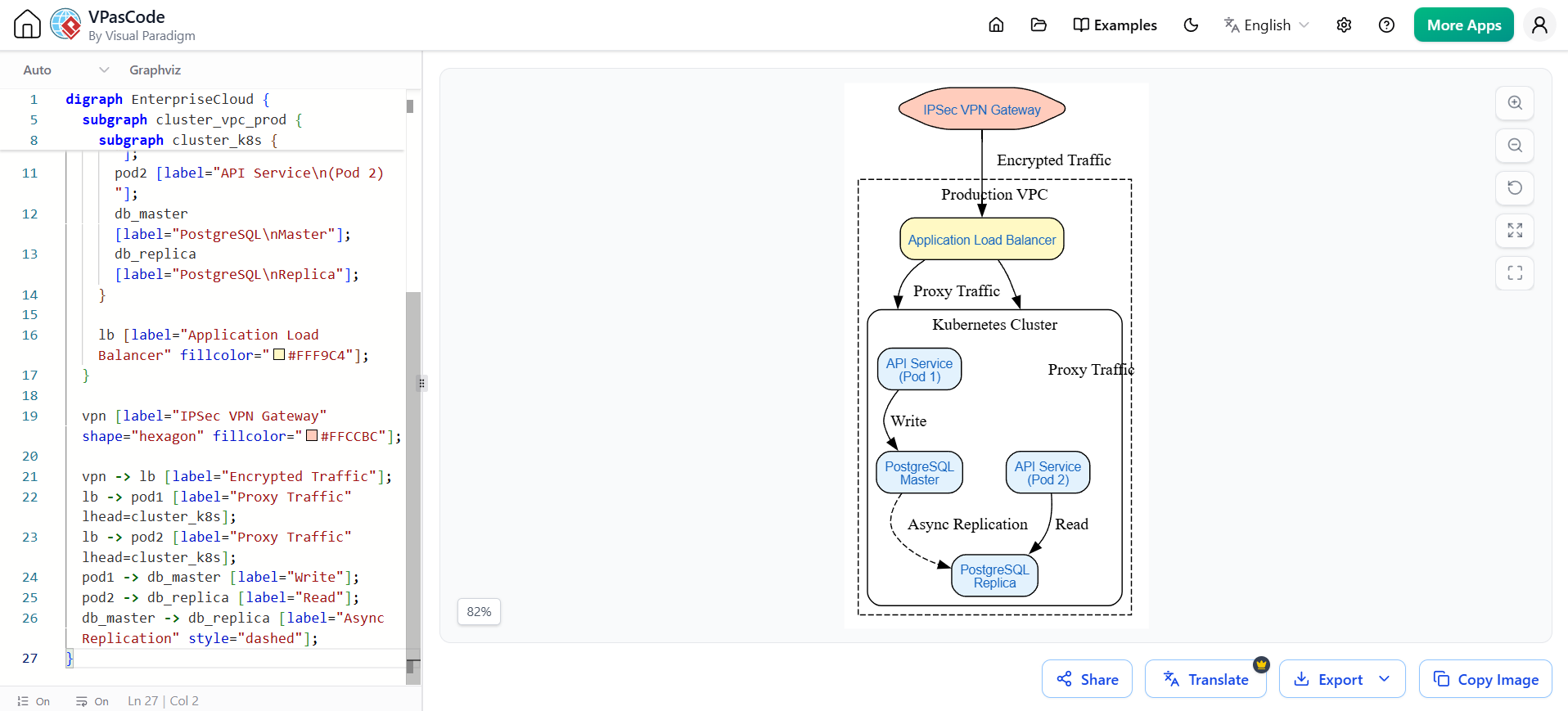This screenshot has height=711, width=1568.
Task: Select the API Service (Pod 2) node
Action: pos(1048,473)
